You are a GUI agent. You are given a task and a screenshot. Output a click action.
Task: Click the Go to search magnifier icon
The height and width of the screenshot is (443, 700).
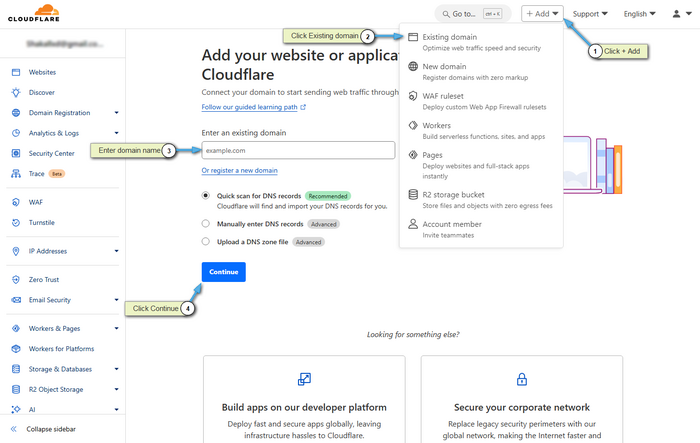446,14
